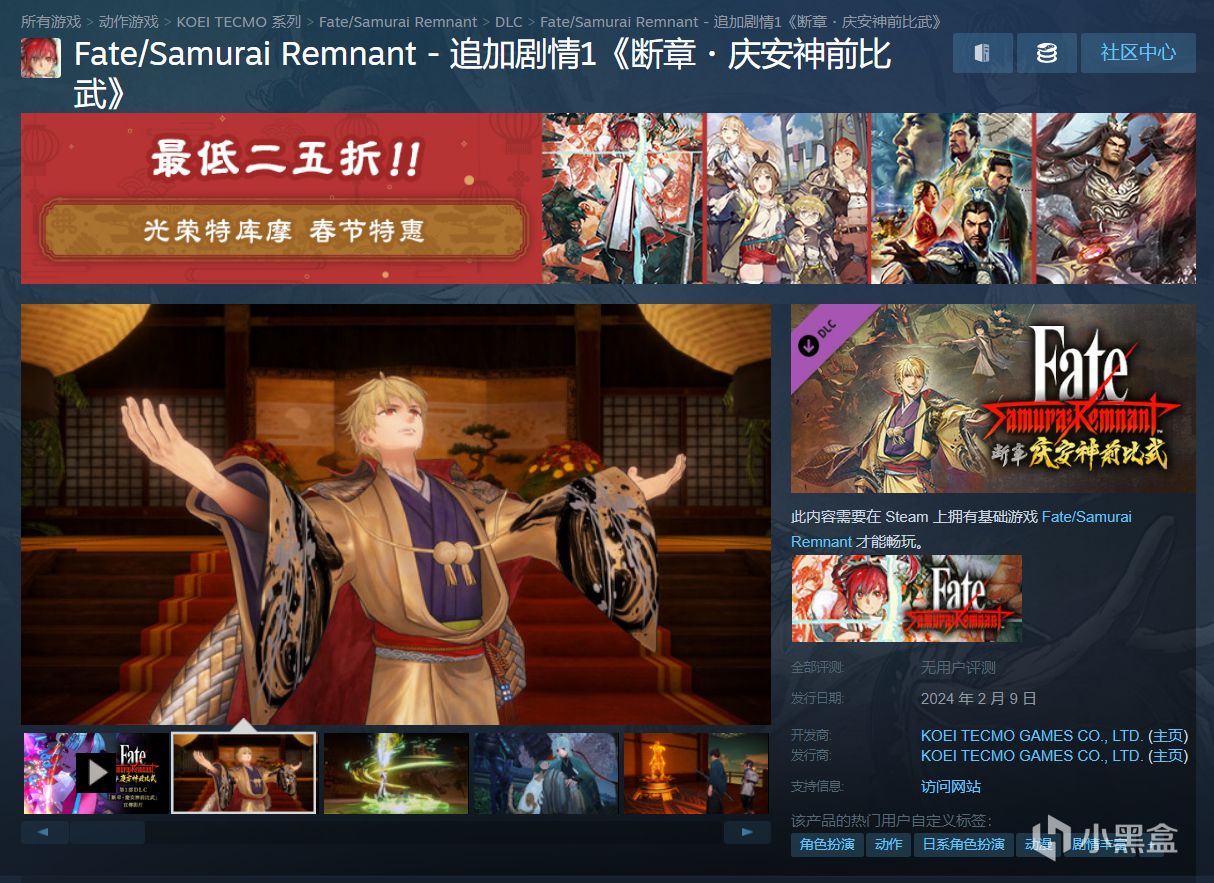Click the screenshot strip scrollbar handle
1214x883 pixels.
tap(107, 832)
